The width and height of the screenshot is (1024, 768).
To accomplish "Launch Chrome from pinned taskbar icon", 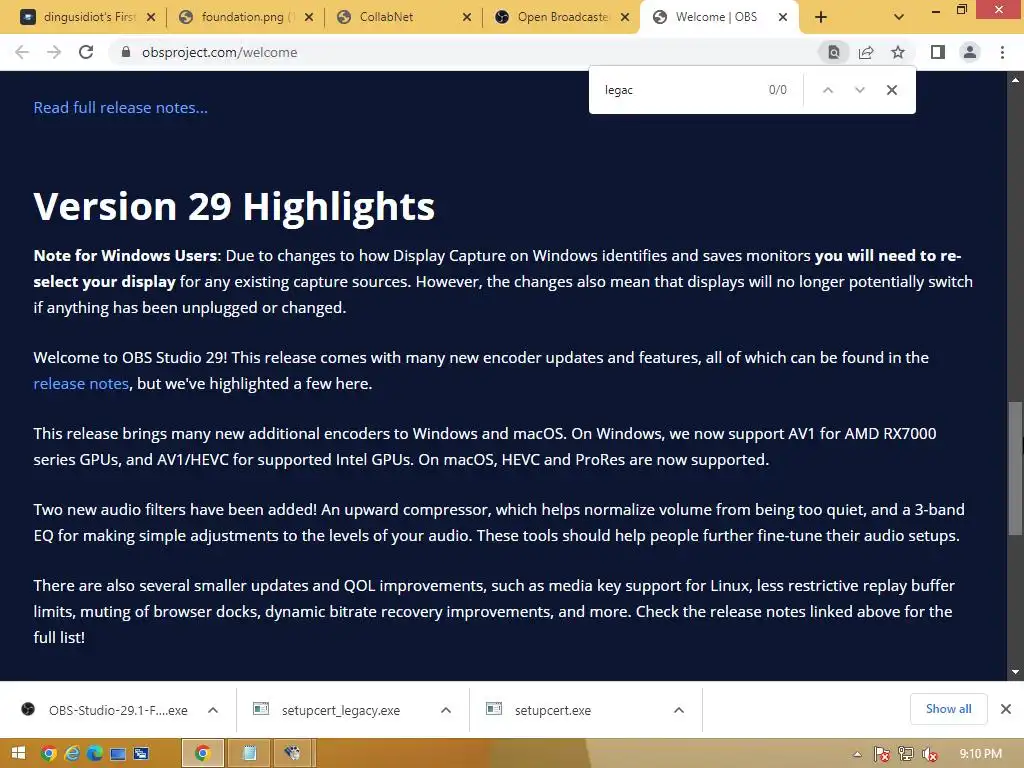I will [48, 754].
